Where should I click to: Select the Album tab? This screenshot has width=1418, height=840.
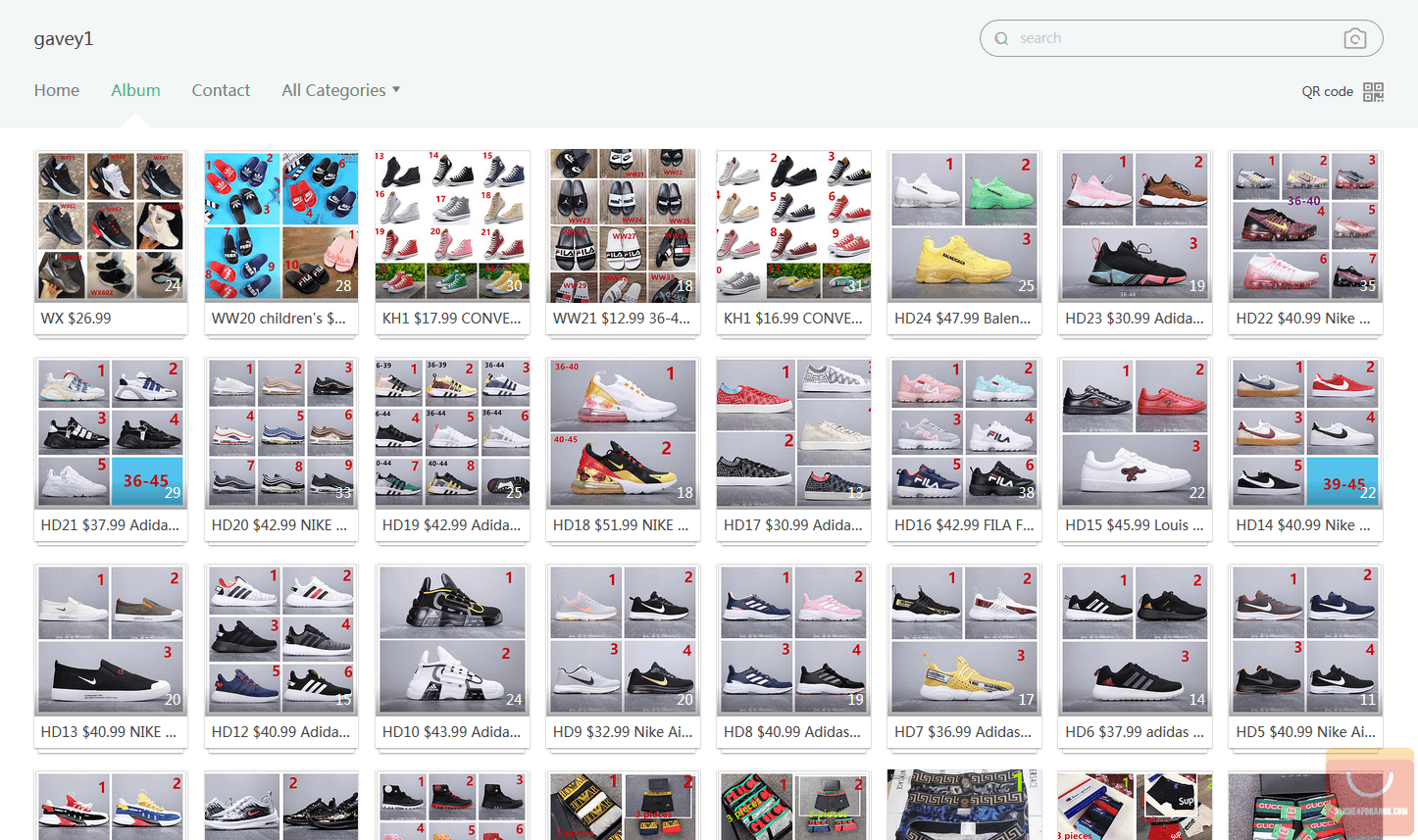(x=135, y=90)
